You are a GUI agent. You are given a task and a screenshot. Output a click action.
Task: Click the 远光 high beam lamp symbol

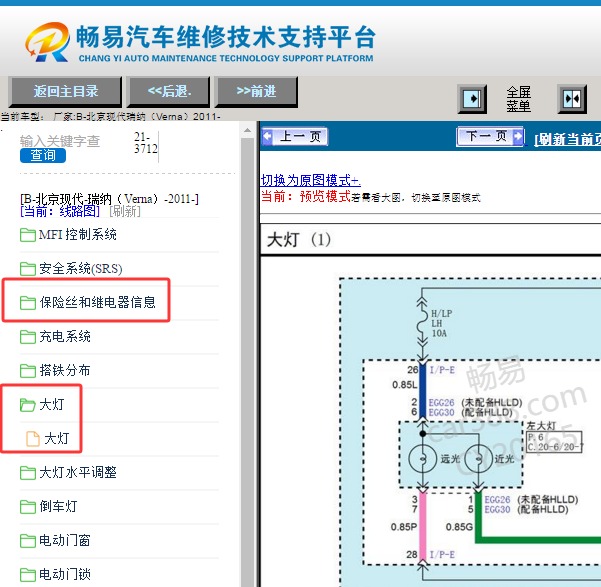point(423,459)
